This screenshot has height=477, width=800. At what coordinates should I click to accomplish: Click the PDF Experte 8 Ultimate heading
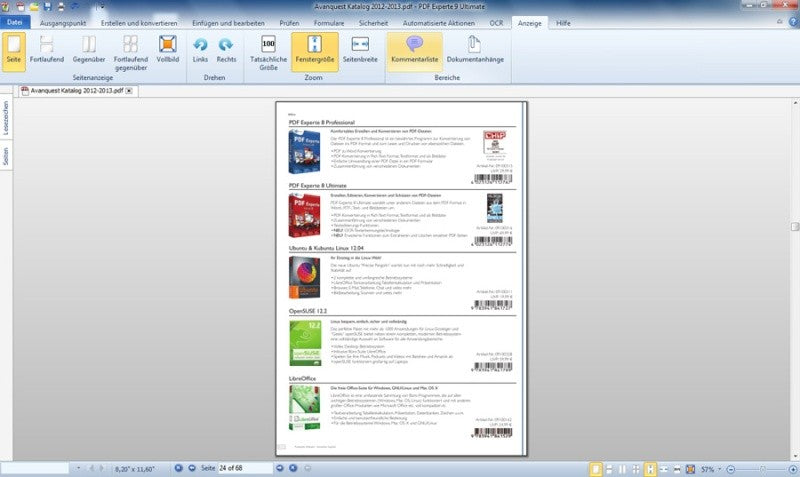coord(317,186)
